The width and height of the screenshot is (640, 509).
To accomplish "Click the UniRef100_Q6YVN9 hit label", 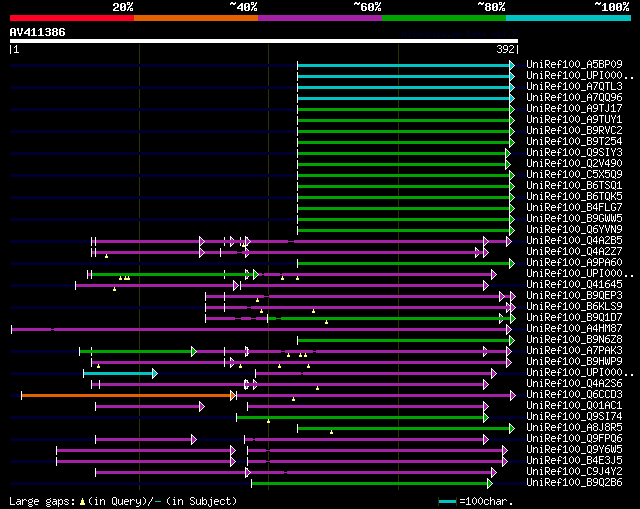I will click(574, 229).
